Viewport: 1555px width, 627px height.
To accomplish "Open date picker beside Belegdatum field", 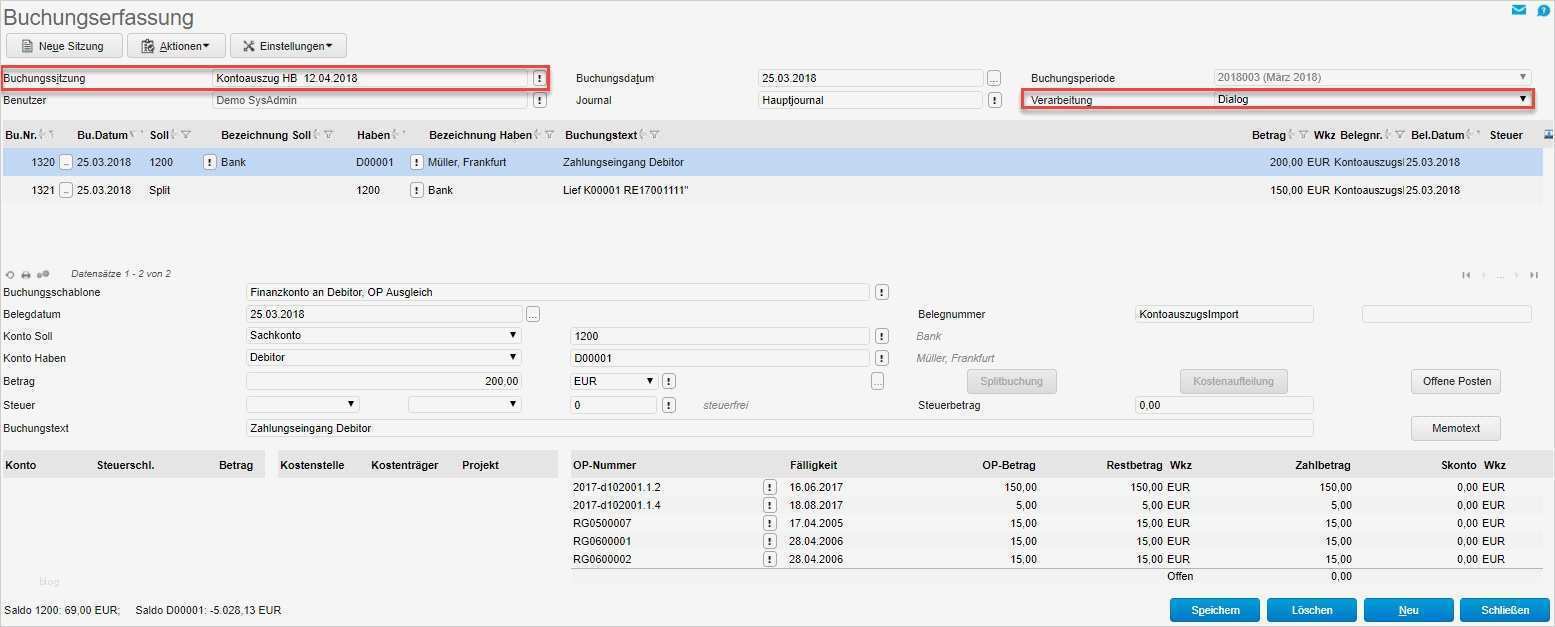I will (534, 314).
